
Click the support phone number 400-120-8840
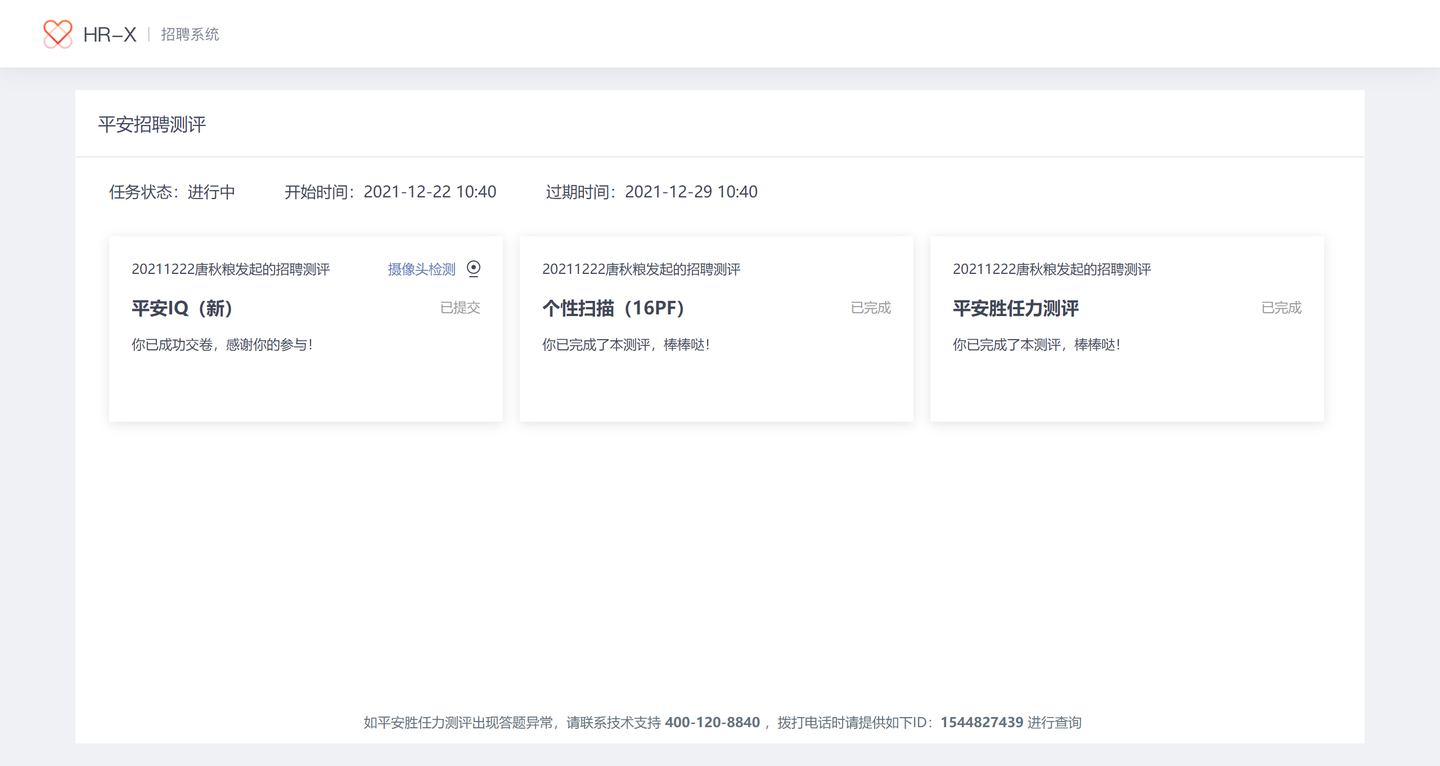click(x=712, y=722)
